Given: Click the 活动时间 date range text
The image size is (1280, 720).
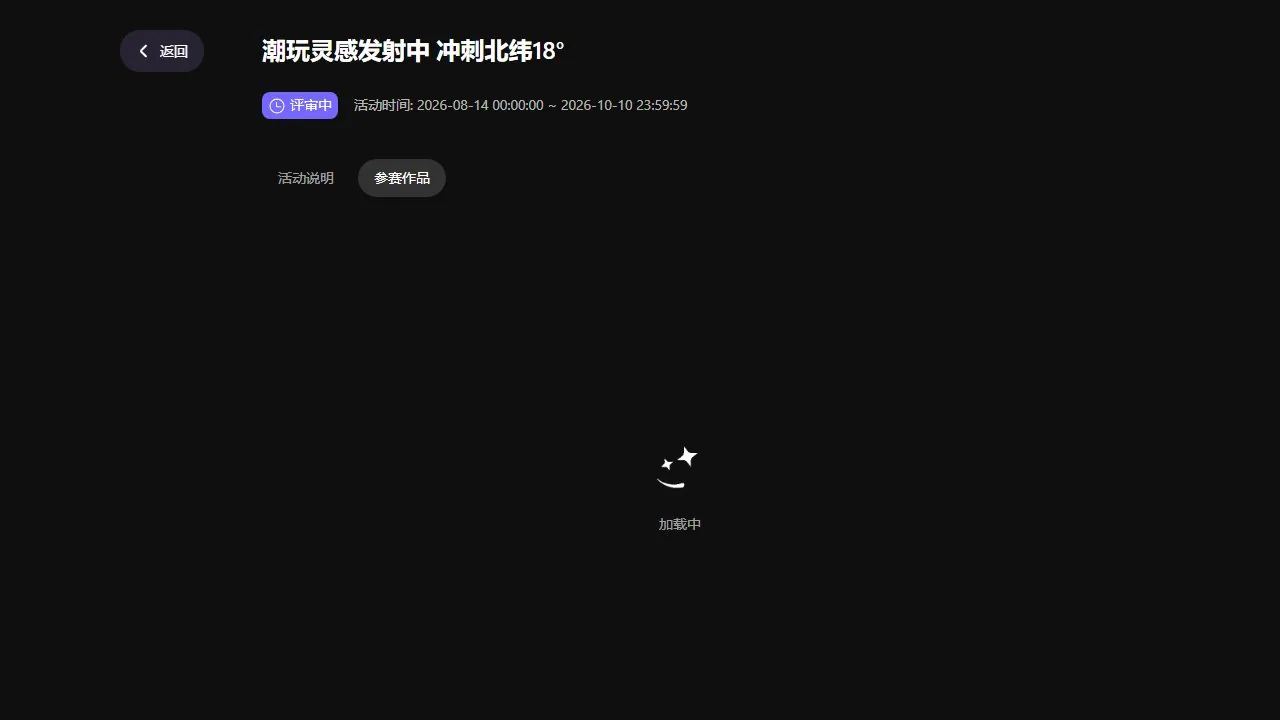Looking at the screenshot, I should pos(520,105).
